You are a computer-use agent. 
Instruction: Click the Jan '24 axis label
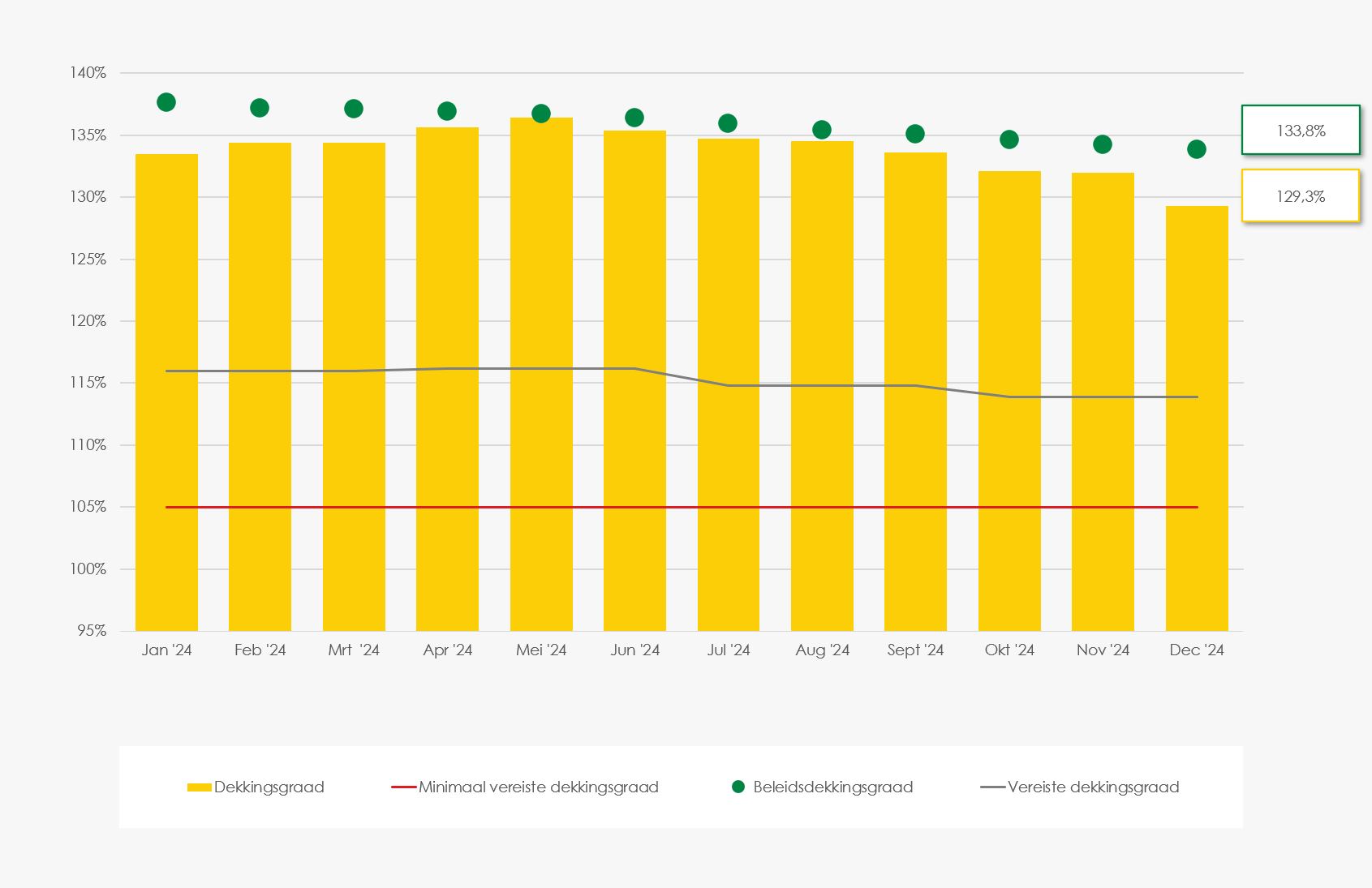tap(166, 650)
